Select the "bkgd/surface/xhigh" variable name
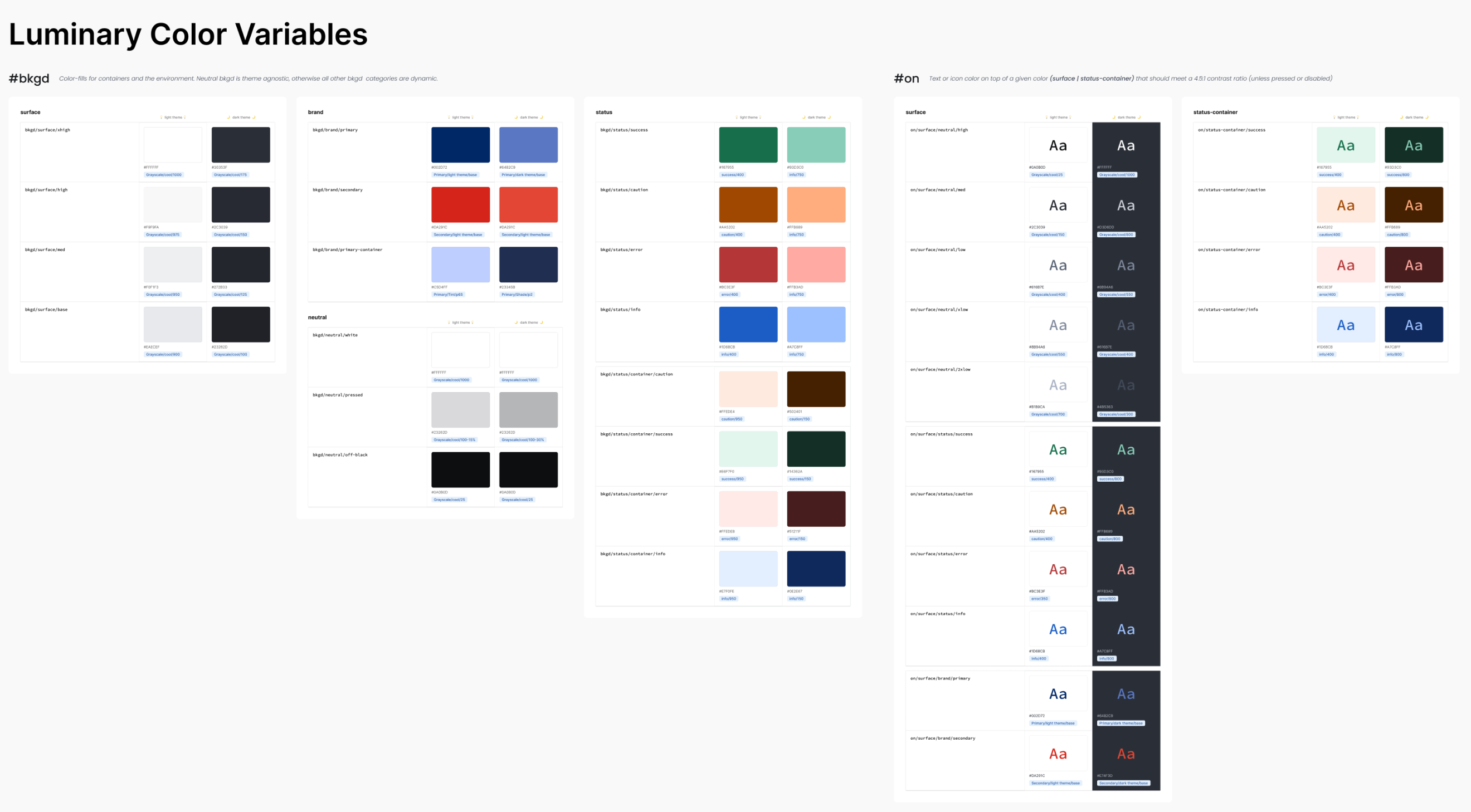Image resolution: width=1471 pixels, height=812 pixels. pyautogui.click(x=47, y=130)
